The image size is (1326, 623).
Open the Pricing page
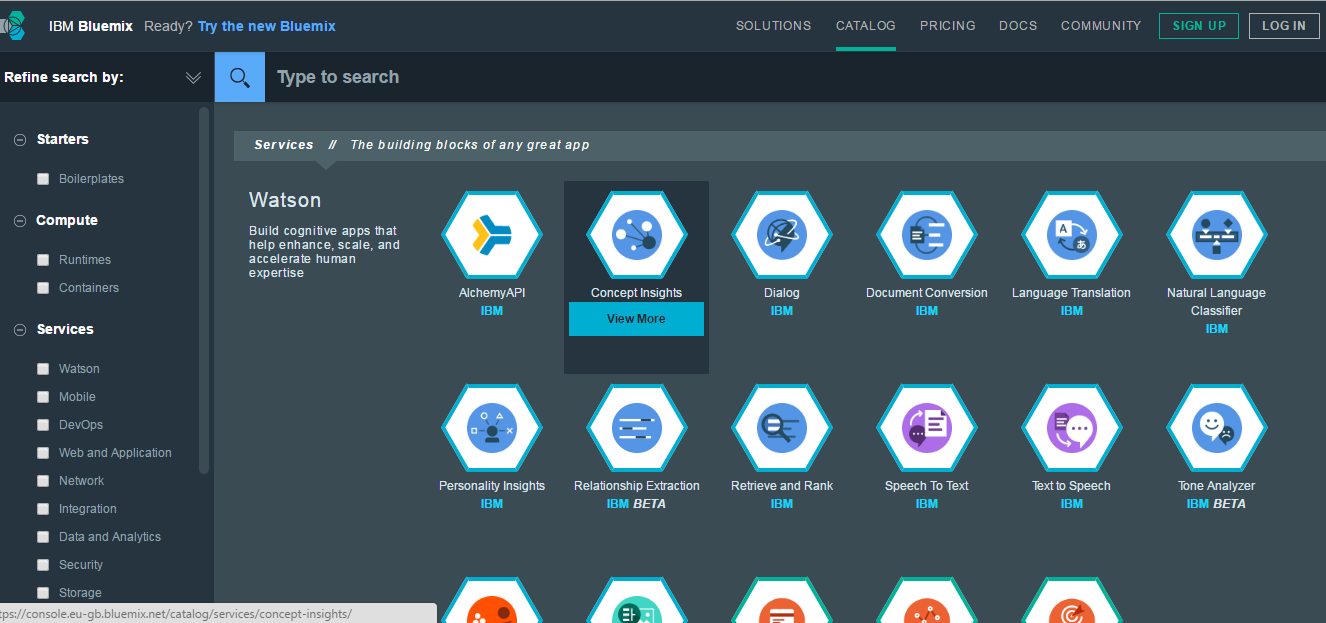pyautogui.click(x=948, y=26)
